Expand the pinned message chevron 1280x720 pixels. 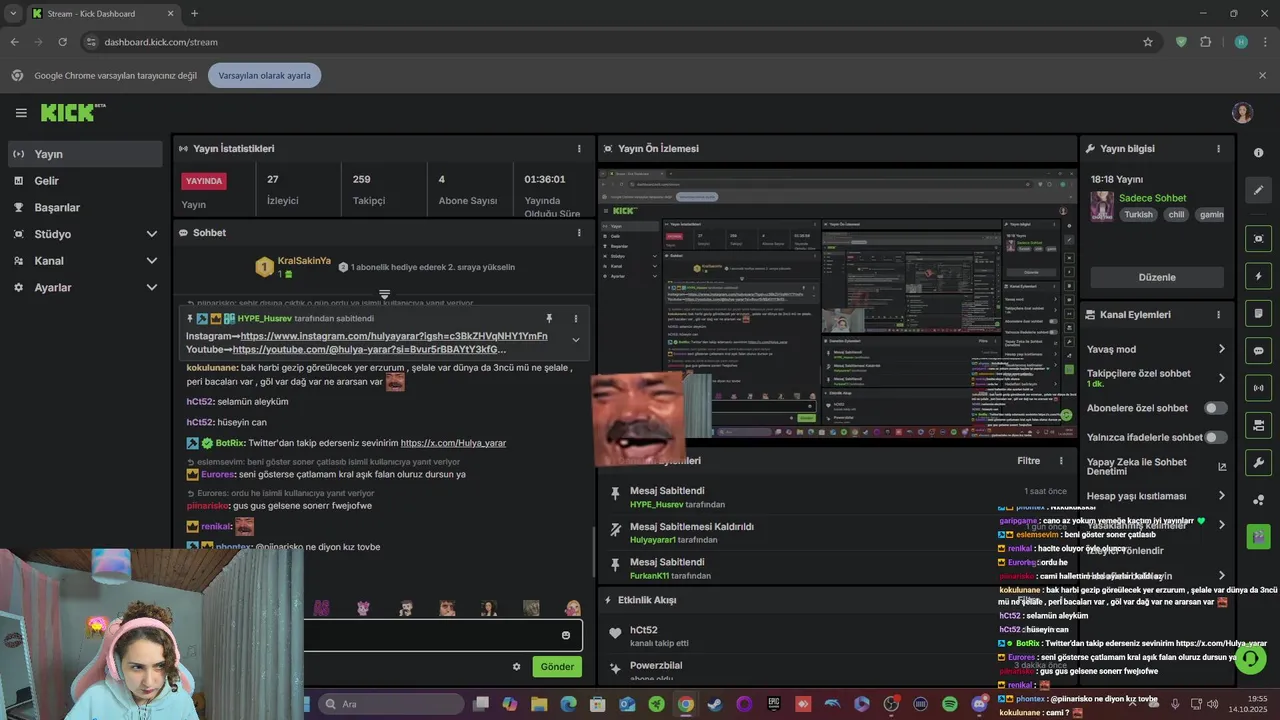click(x=575, y=340)
